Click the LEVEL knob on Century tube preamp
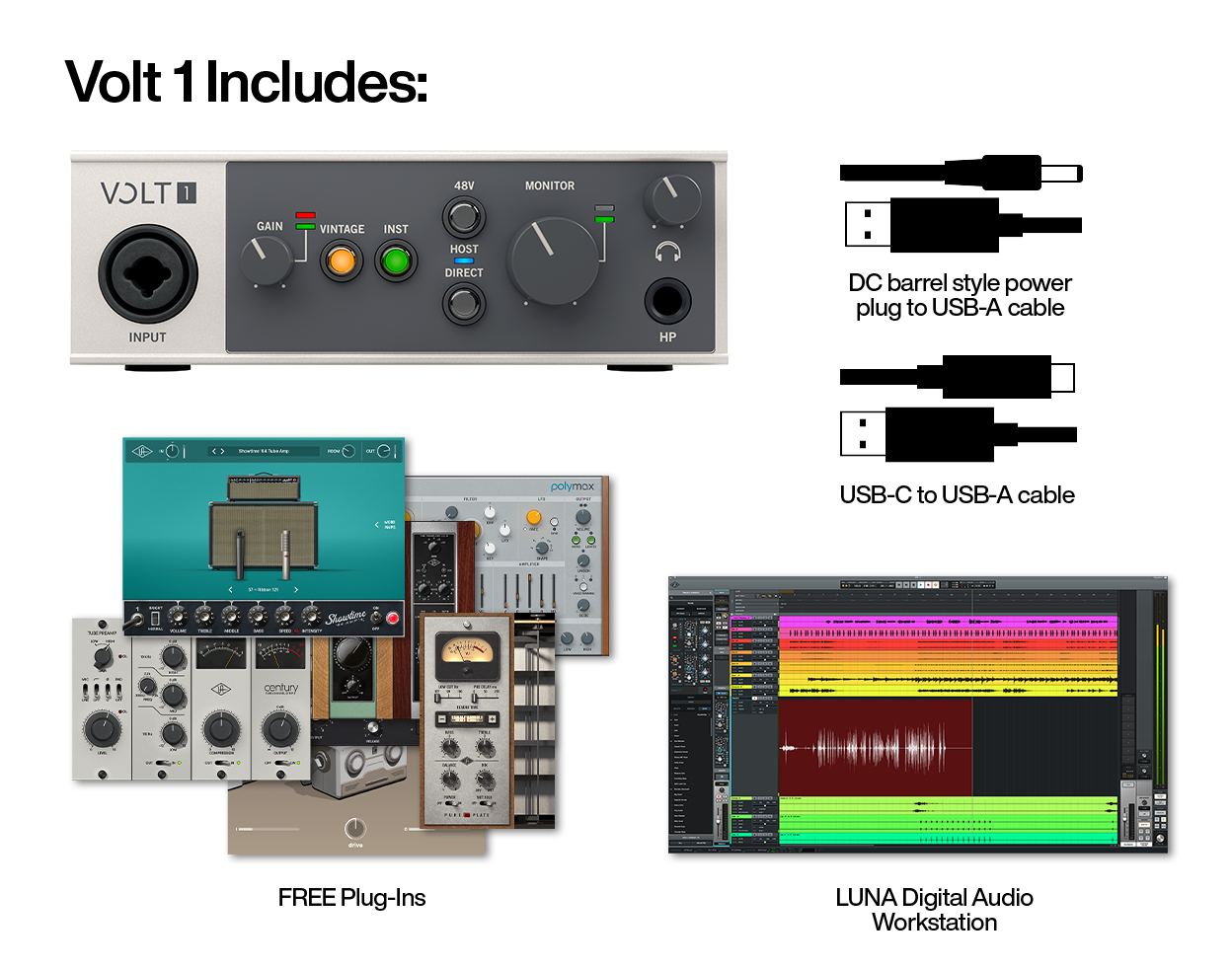1232x967 pixels. 103,729
